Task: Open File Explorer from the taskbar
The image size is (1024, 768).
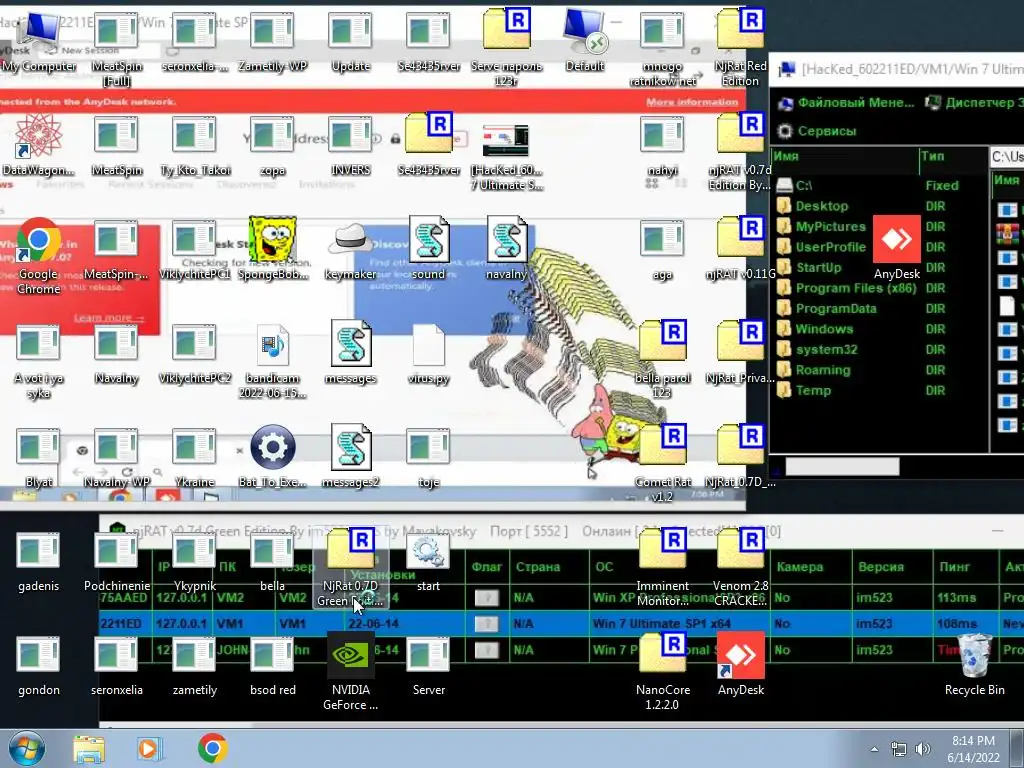Action: click(x=89, y=748)
